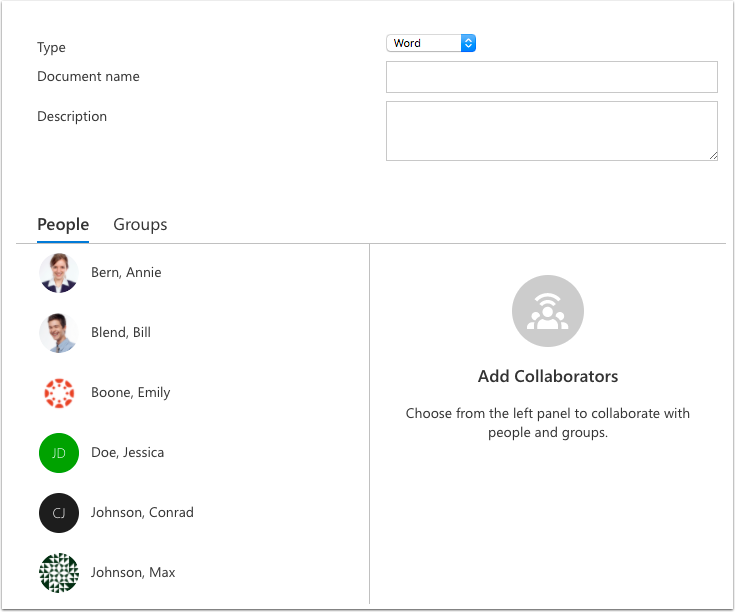735x612 pixels.
Task: Click Max Johnson's green patterned avatar
Action: tap(59, 573)
